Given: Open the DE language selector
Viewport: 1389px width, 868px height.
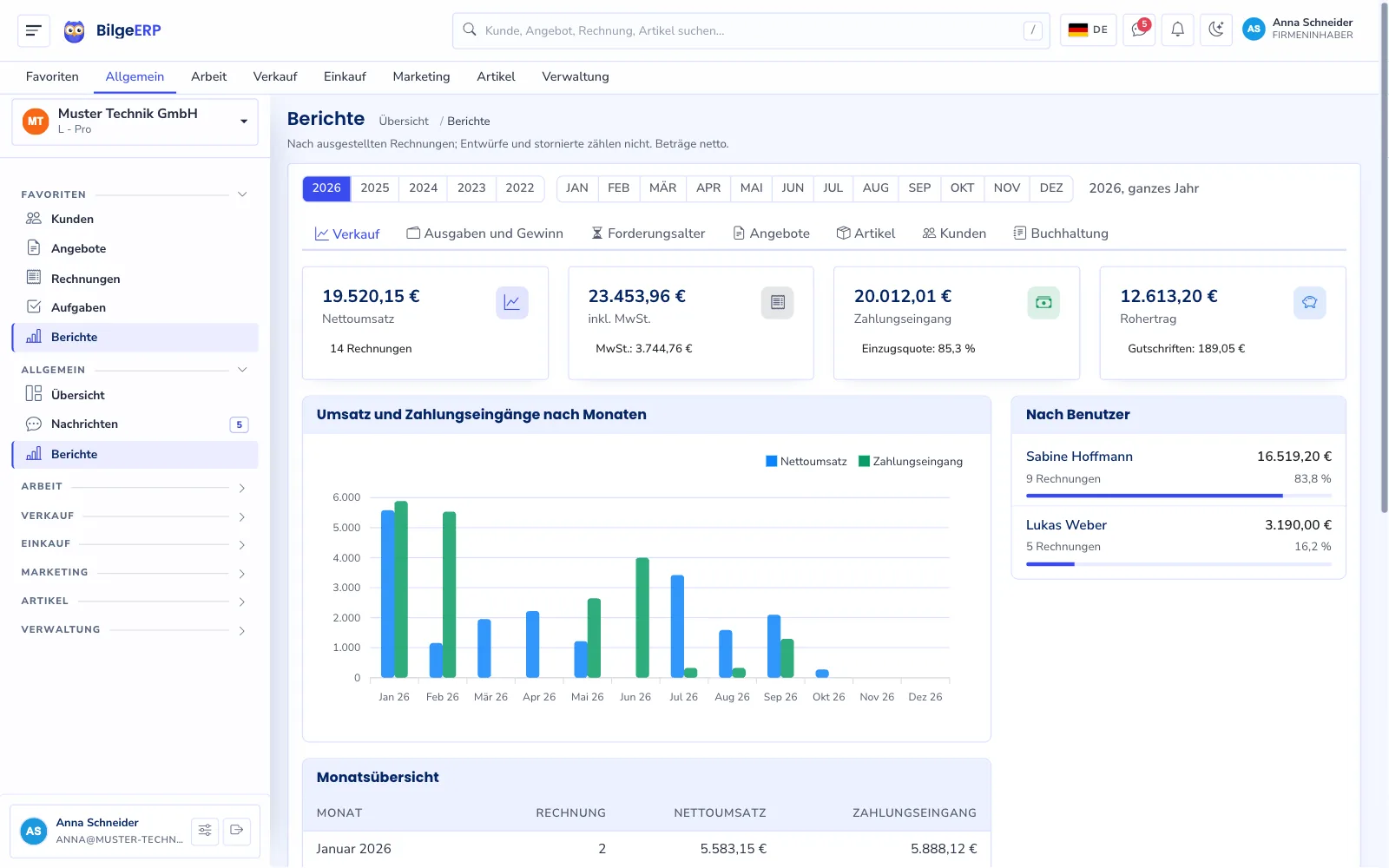Looking at the screenshot, I should [x=1088, y=30].
